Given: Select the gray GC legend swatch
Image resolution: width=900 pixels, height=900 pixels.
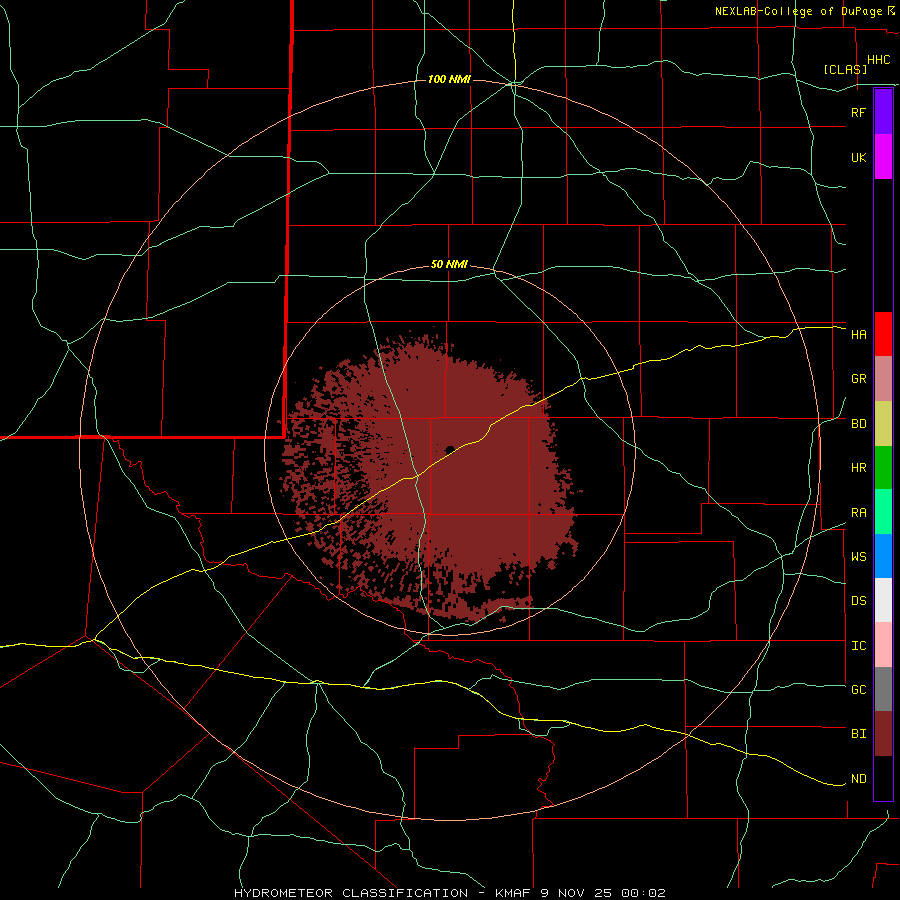Looking at the screenshot, I should (x=883, y=689).
